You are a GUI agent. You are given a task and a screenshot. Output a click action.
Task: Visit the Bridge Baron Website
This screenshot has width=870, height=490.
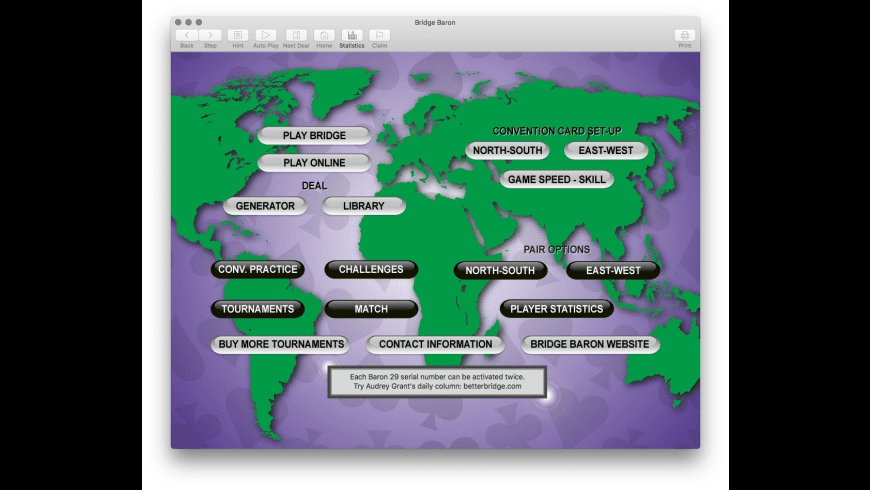point(590,344)
